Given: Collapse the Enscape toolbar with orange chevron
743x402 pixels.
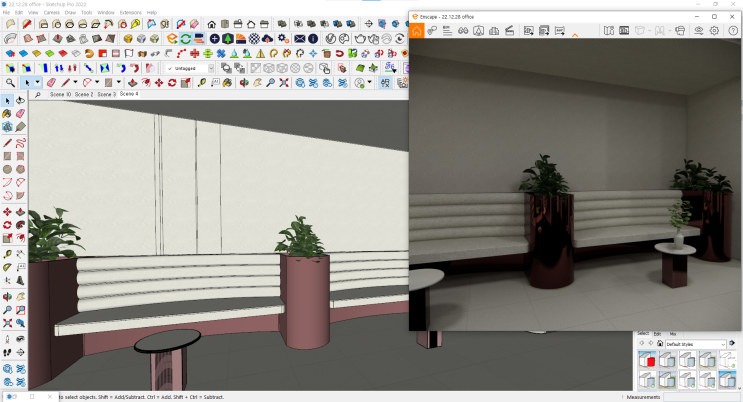Looking at the screenshot, I should [574, 36].
